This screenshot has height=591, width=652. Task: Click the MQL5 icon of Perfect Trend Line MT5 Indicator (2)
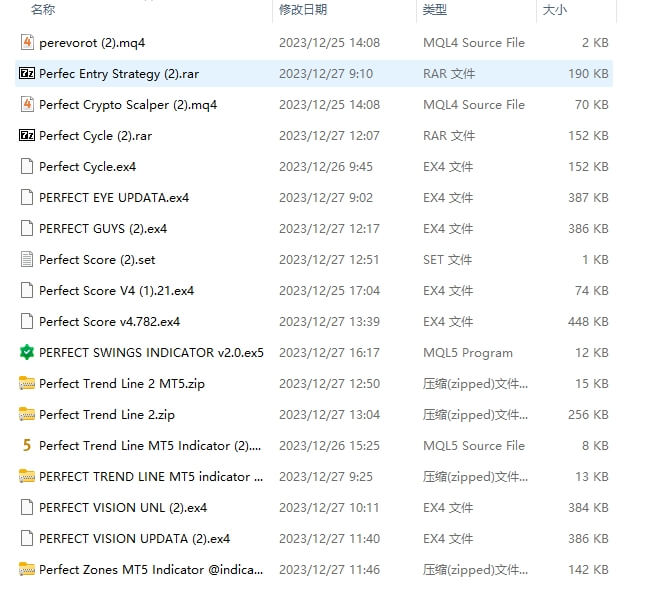27,445
